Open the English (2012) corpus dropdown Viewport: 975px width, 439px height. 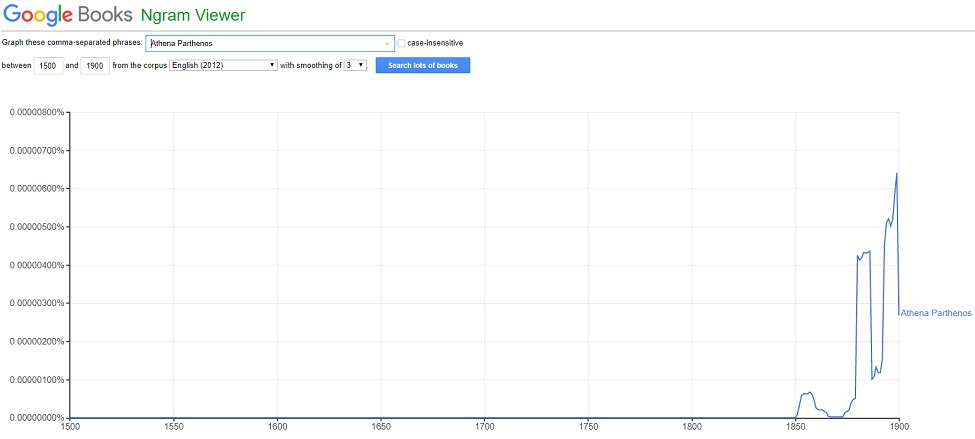pyautogui.click(x=224, y=65)
